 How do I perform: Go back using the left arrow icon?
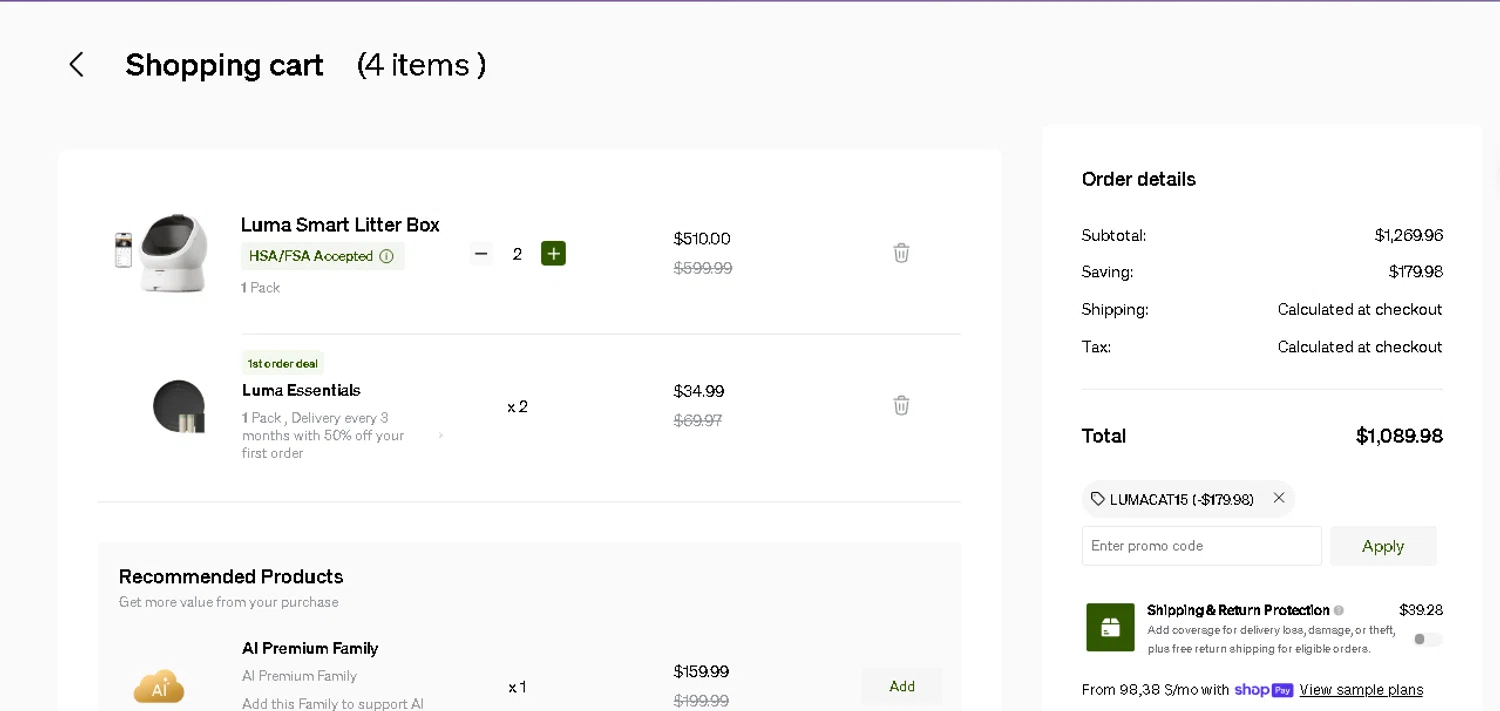(x=76, y=65)
